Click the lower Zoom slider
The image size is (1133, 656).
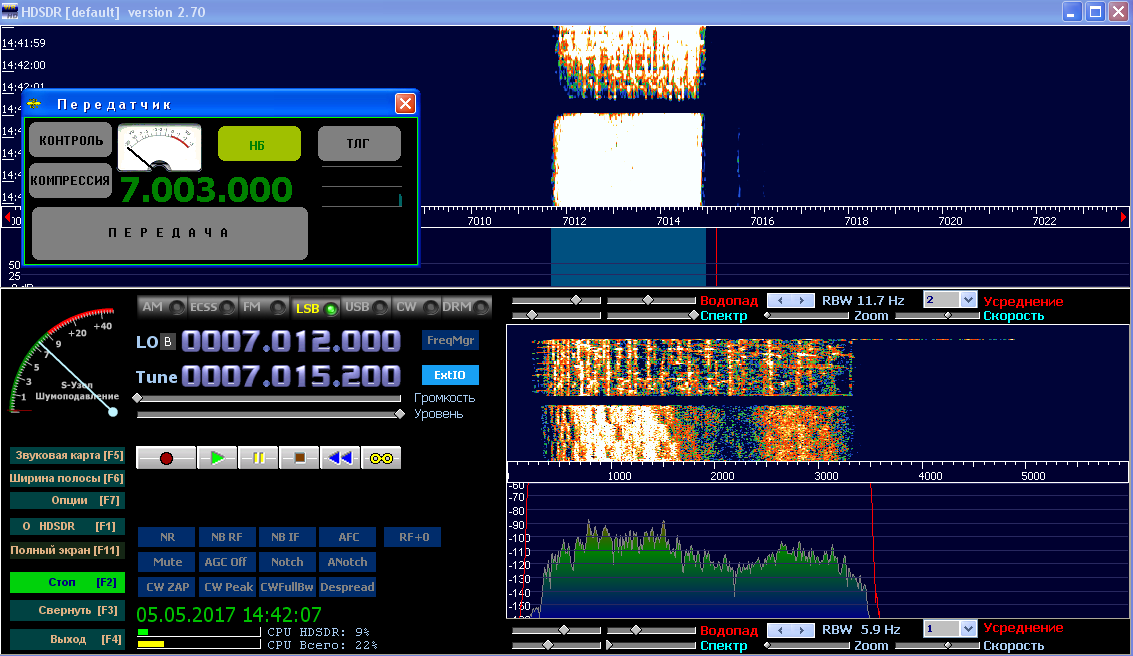[805, 645]
